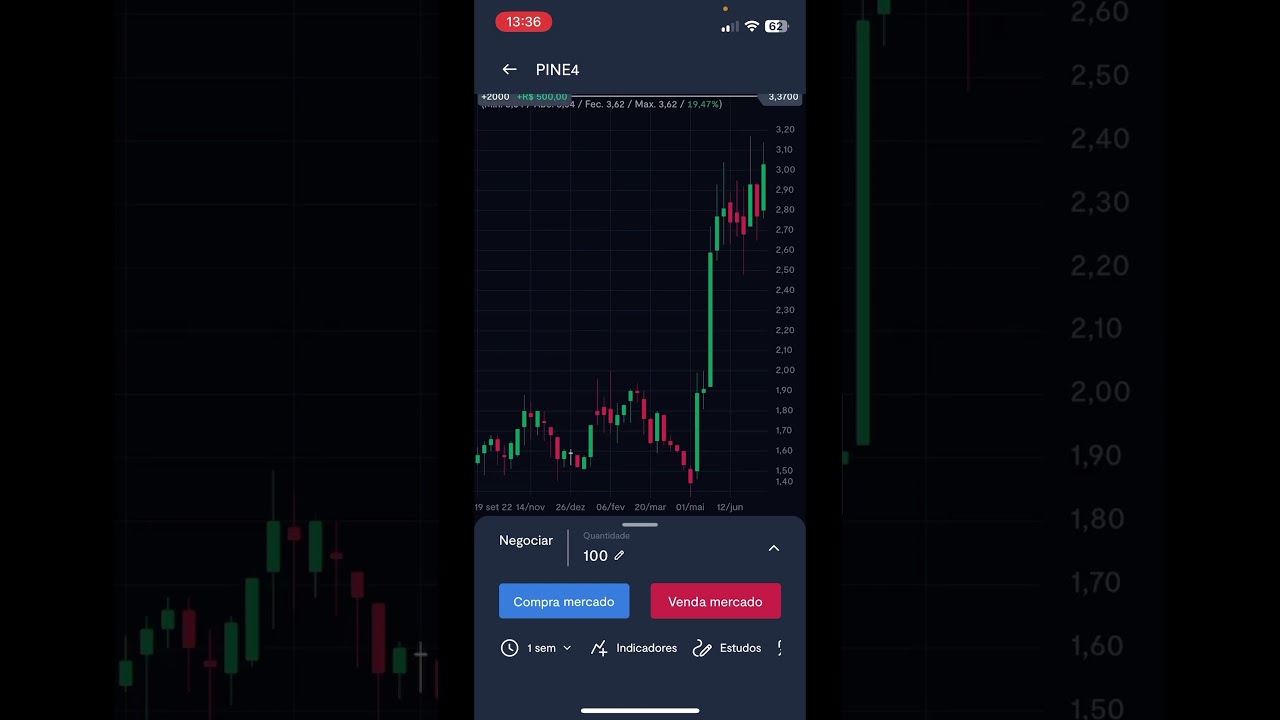Pull the bottom sheet grab handle
Image resolution: width=1280 pixels, height=720 pixels.
[x=640, y=524]
